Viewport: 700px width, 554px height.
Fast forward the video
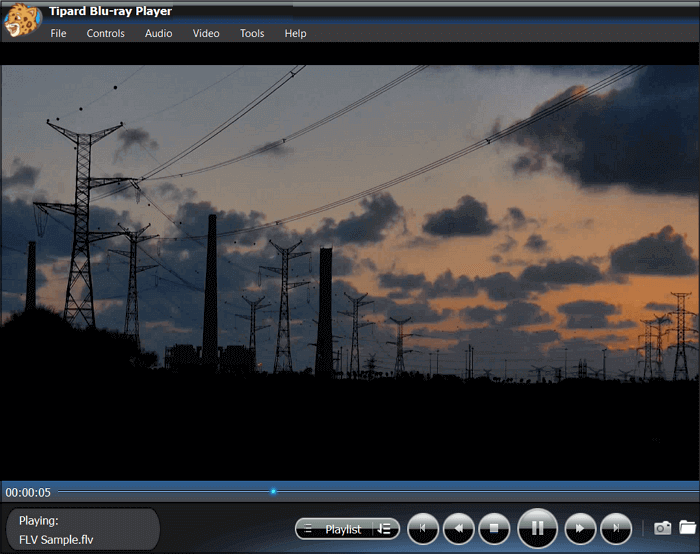[580, 529]
